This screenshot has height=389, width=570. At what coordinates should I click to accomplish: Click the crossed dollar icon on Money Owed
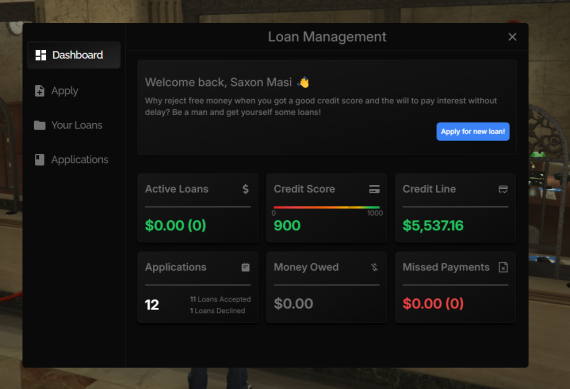coord(374,267)
